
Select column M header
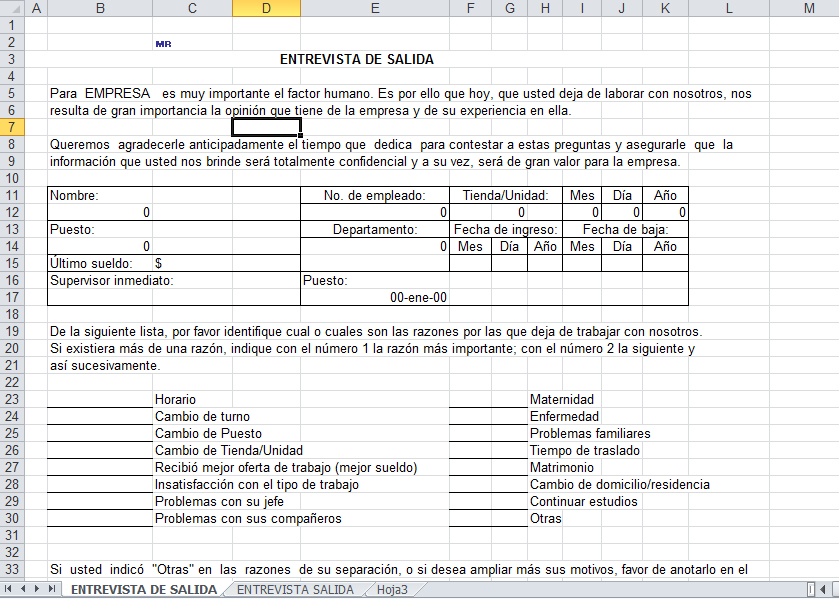[x=804, y=8]
